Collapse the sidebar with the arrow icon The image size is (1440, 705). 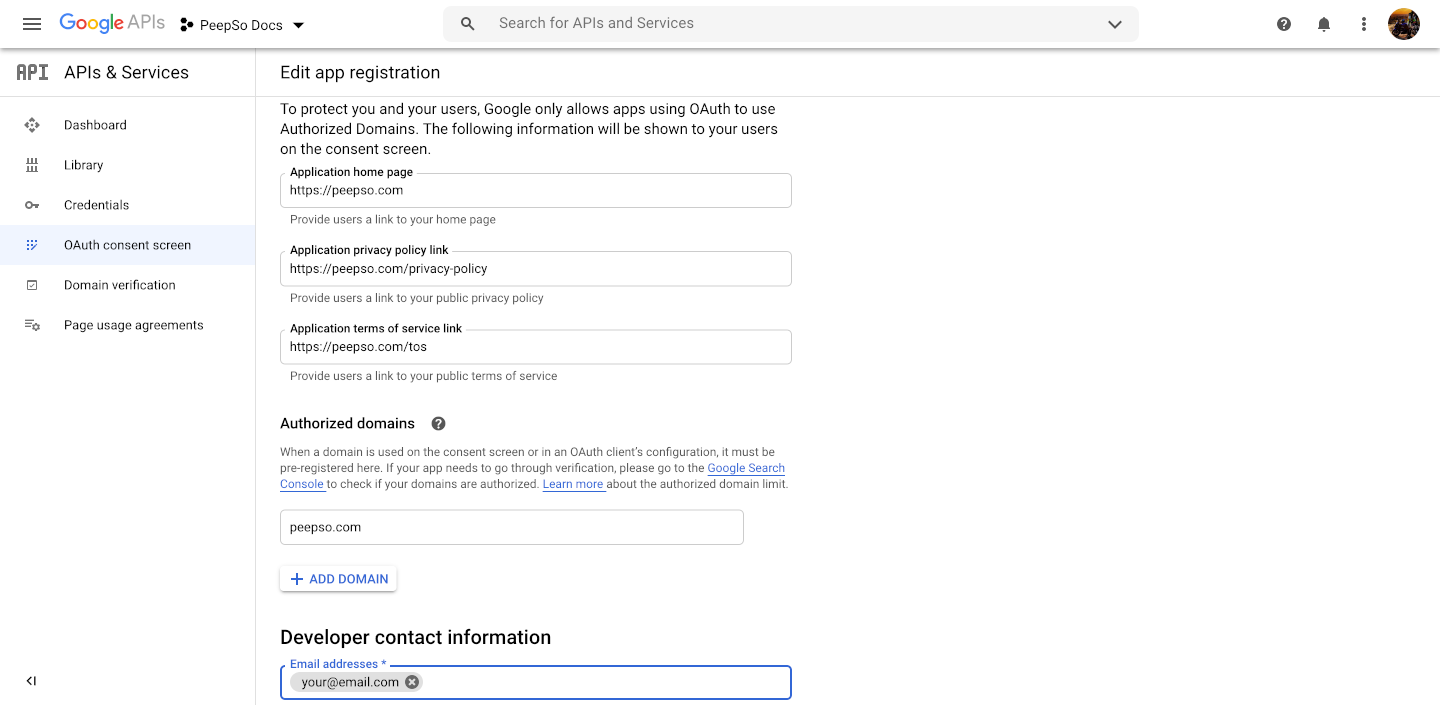click(31, 681)
